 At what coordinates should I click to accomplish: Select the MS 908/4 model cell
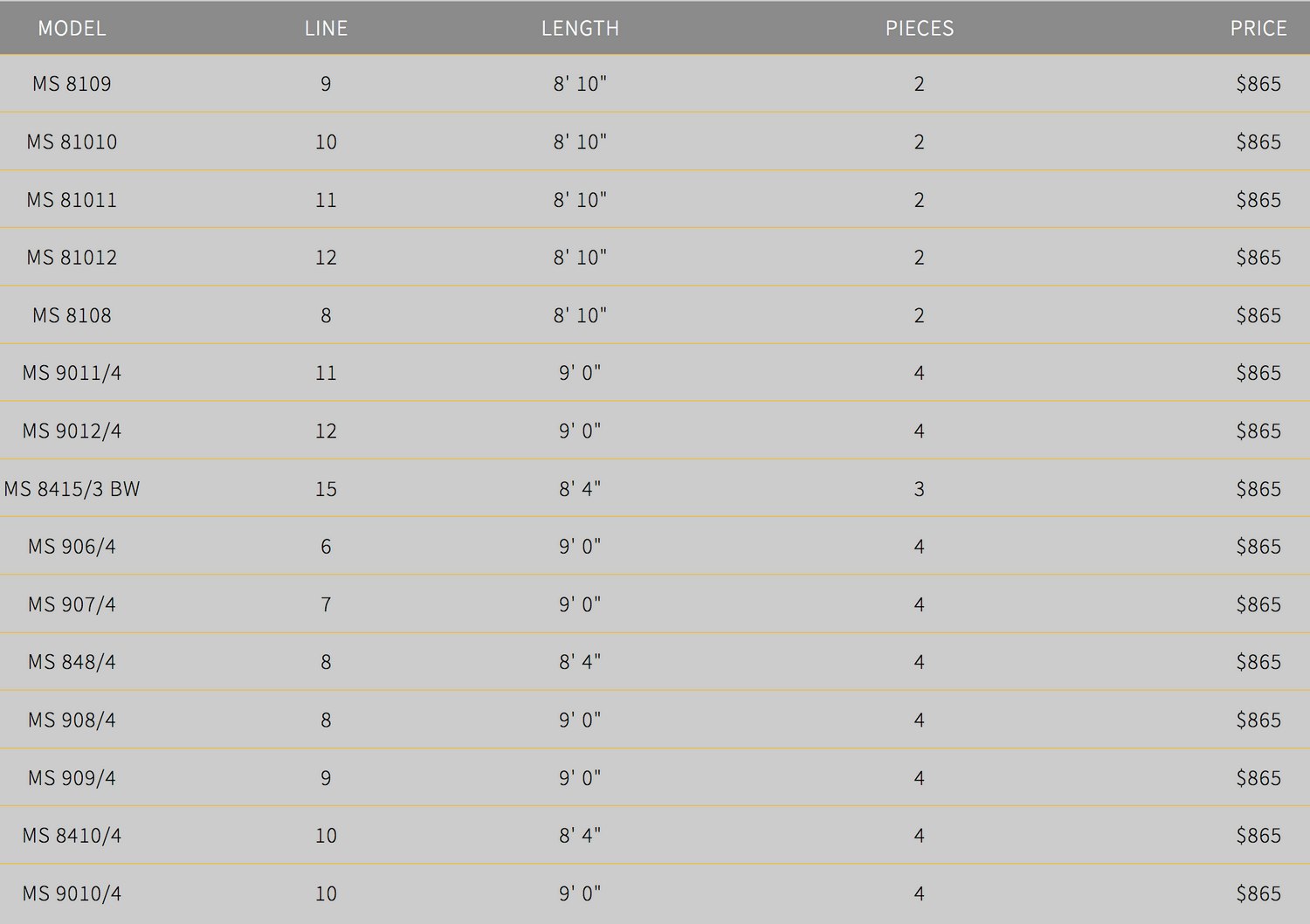click(x=72, y=720)
